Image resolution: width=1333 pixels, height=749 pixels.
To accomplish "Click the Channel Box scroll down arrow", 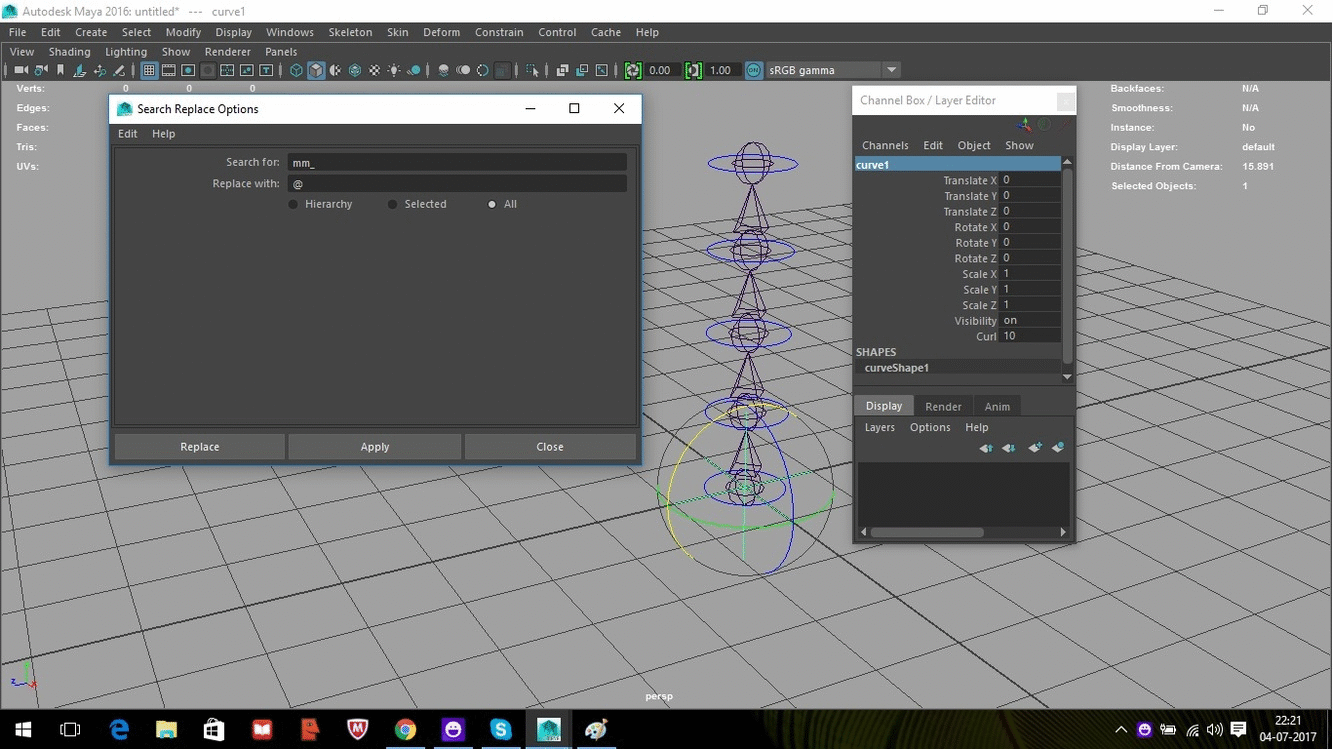I will pyautogui.click(x=1067, y=377).
